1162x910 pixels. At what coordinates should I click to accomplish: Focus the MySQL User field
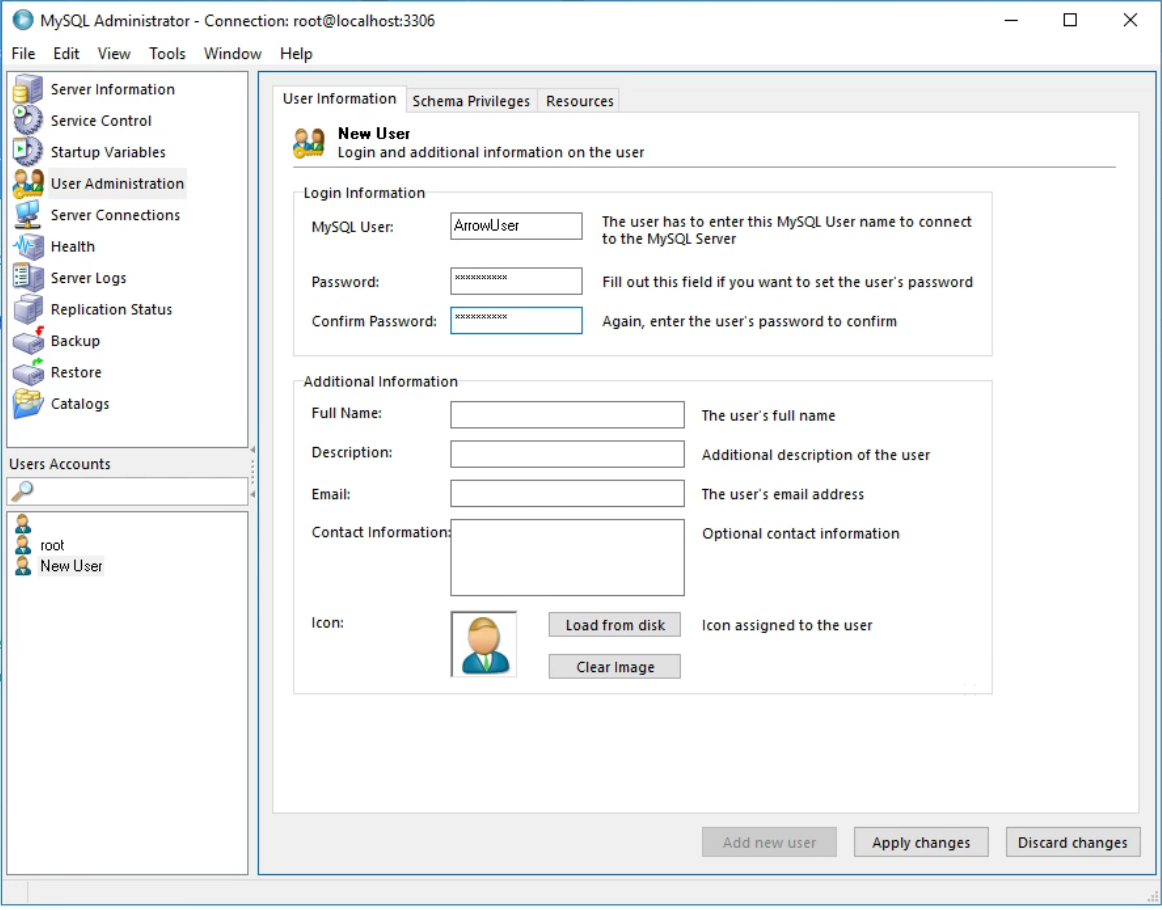click(516, 226)
